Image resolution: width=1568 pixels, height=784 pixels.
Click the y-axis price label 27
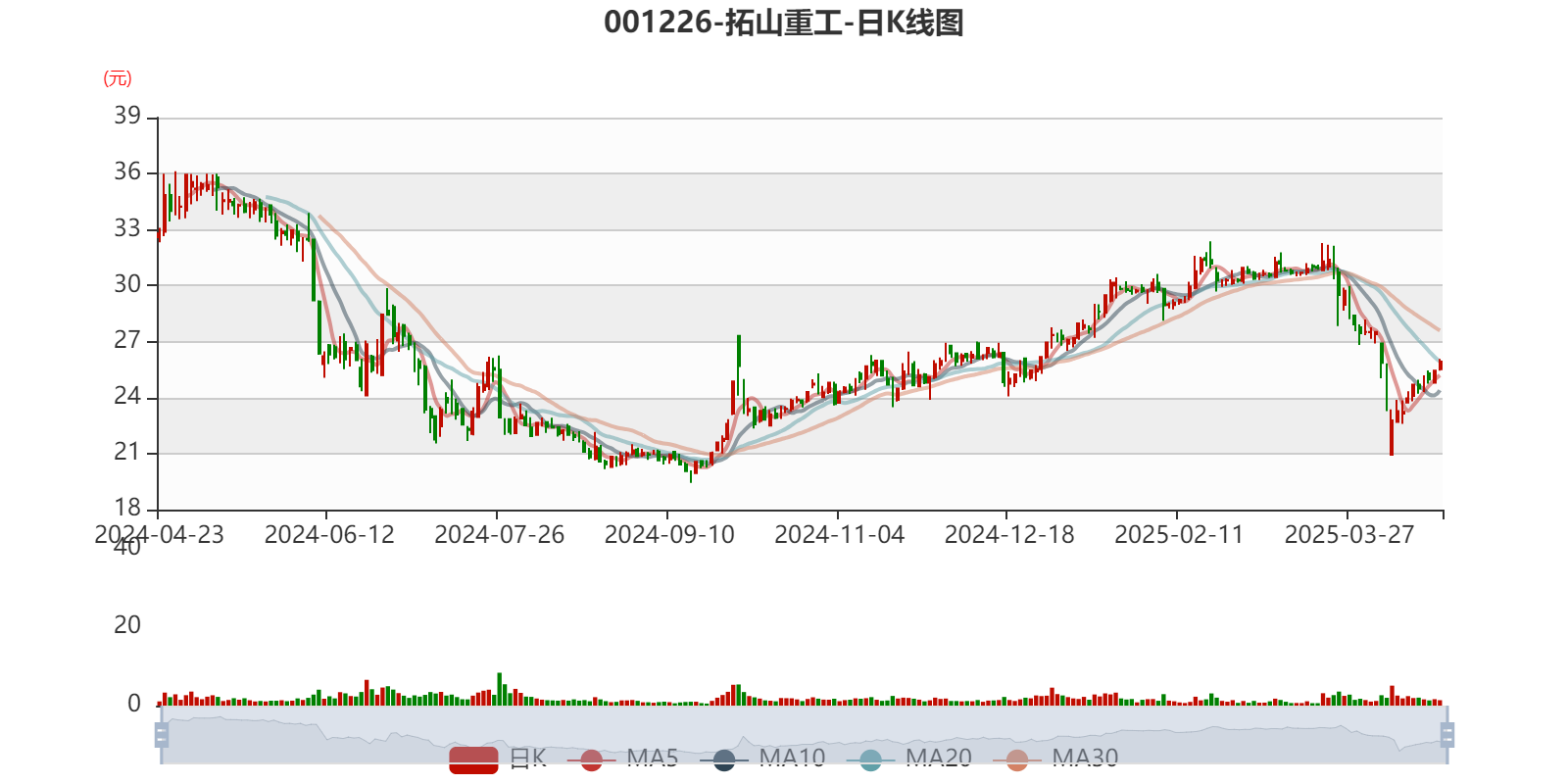pyautogui.click(x=127, y=340)
